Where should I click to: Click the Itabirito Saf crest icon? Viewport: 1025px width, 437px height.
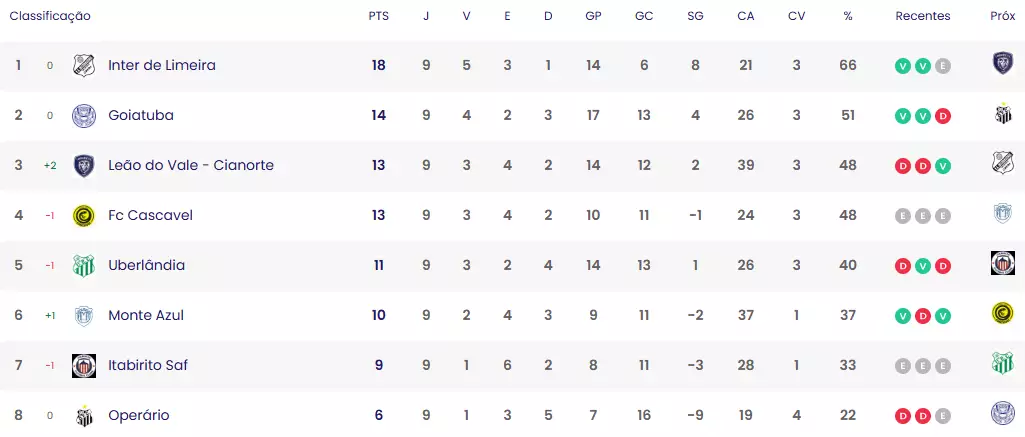(x=84, y=366)
